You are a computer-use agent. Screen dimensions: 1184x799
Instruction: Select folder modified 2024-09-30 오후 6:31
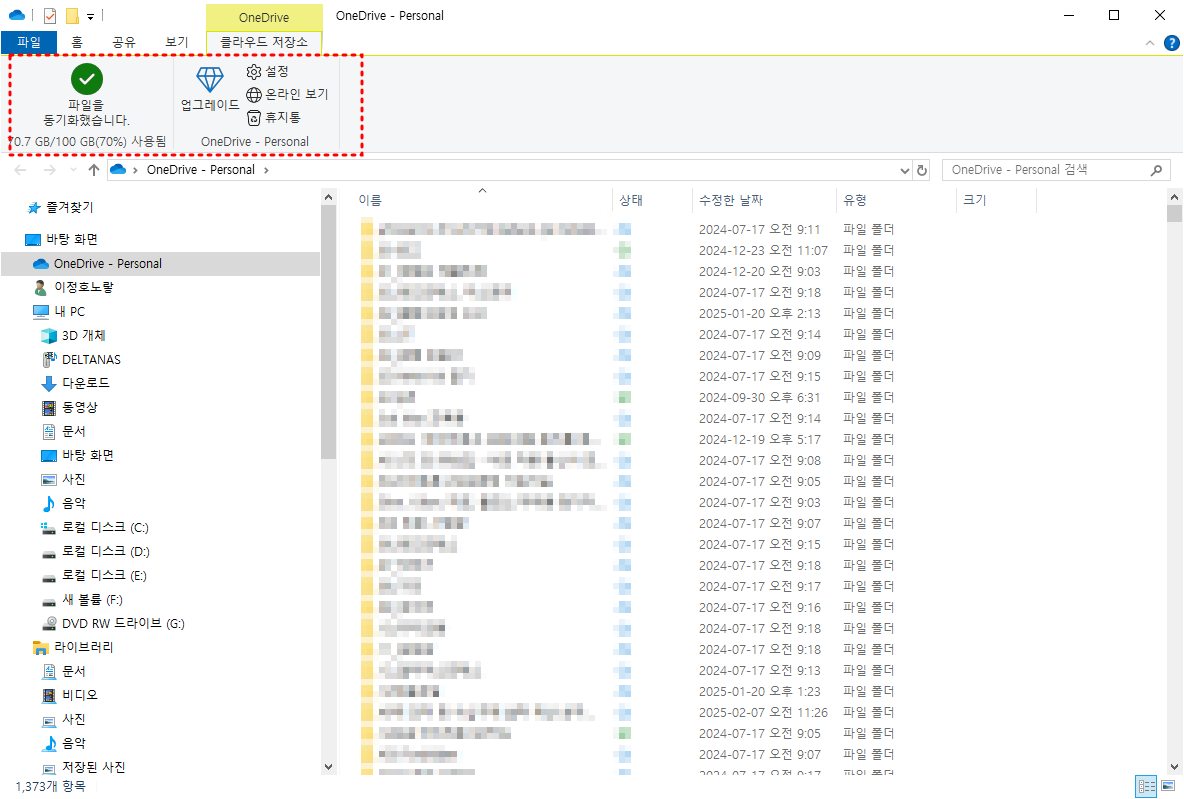click(x=627, y=397)
